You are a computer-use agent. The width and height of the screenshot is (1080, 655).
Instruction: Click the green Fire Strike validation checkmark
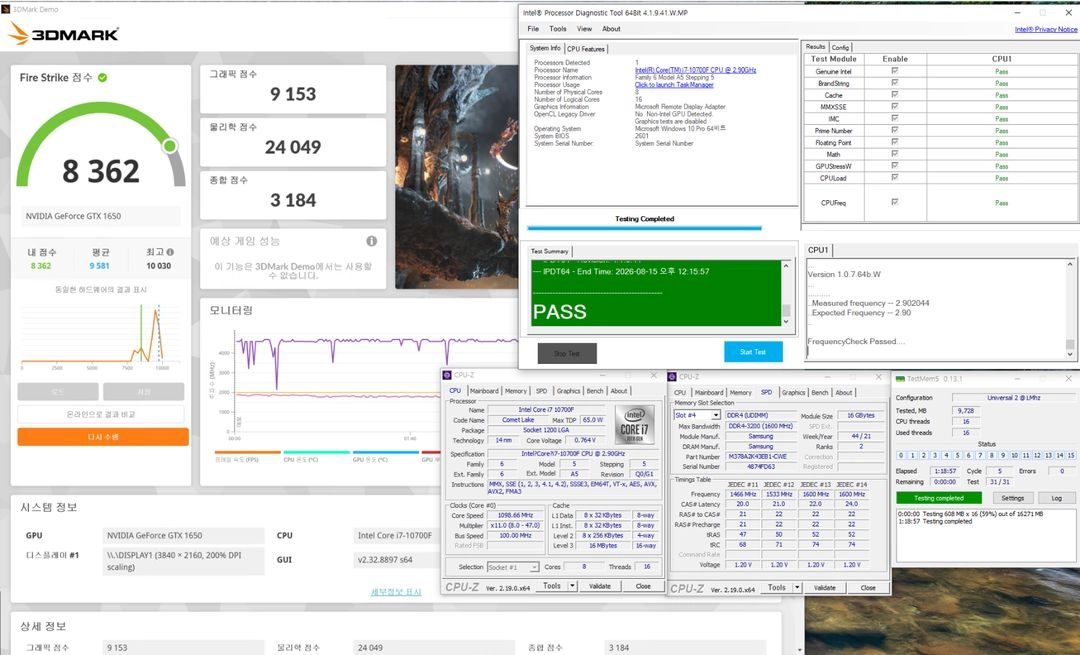tap(103, 78)
